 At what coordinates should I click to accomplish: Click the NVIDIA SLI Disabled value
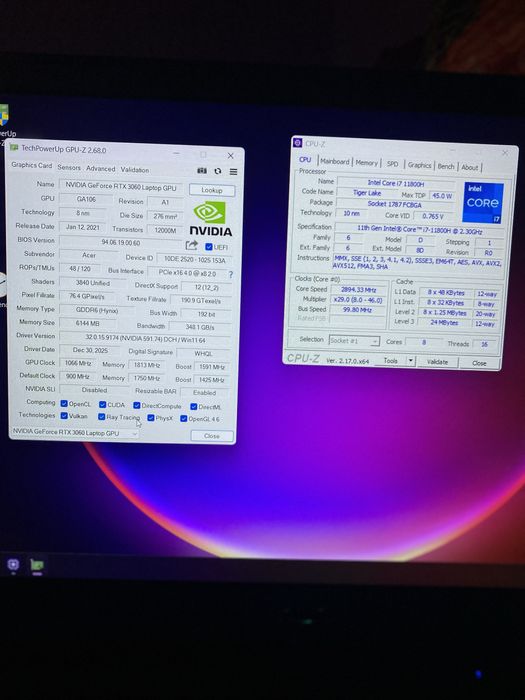click(x=95, y=390)
